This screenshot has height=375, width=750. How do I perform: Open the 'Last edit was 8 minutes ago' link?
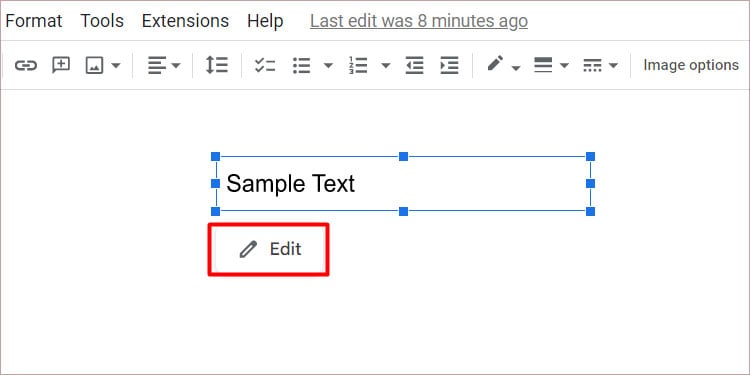tap(419, 21)
